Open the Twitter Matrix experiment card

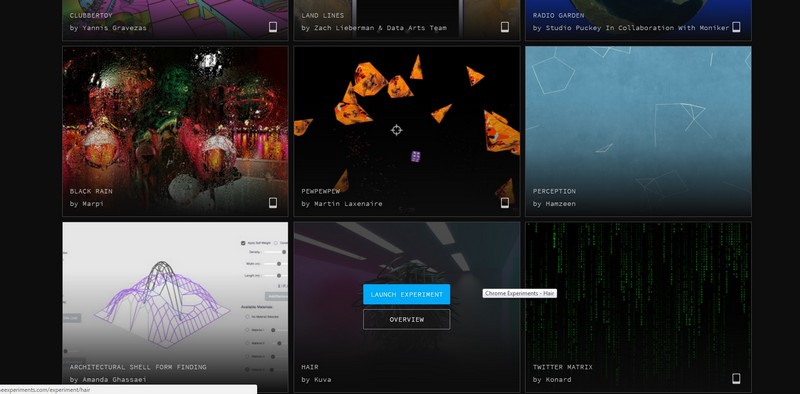(x=638, y=307)
